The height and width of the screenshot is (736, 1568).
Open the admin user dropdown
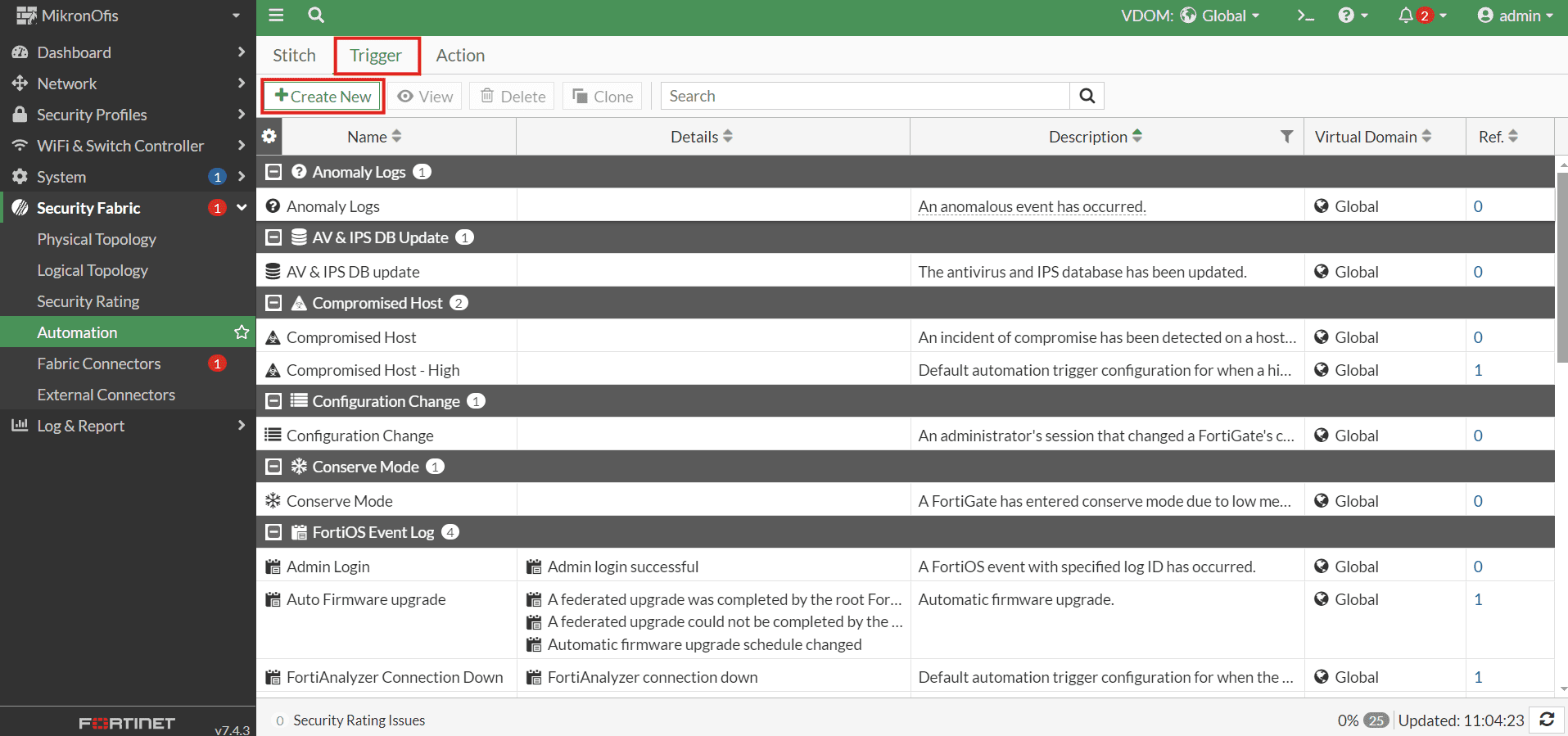pyautogui.click(x=1515, y=16)
